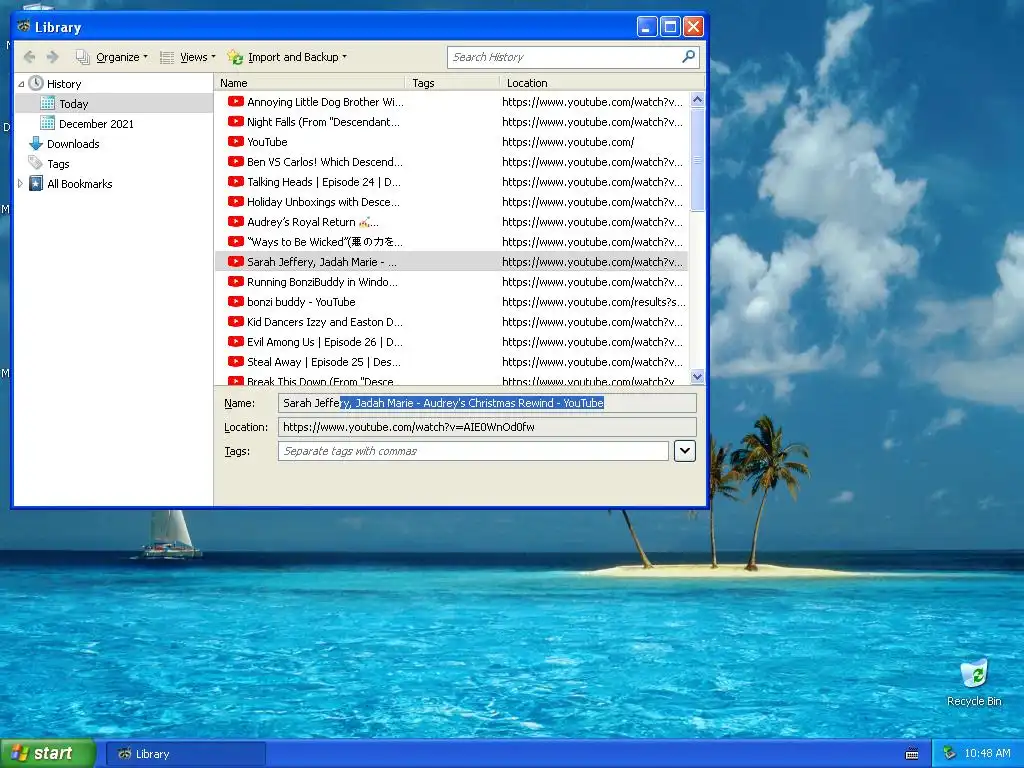Select Today in the History tree
Image resolution: width=1024 pixels, height=768 pixels.
point(74,104)
